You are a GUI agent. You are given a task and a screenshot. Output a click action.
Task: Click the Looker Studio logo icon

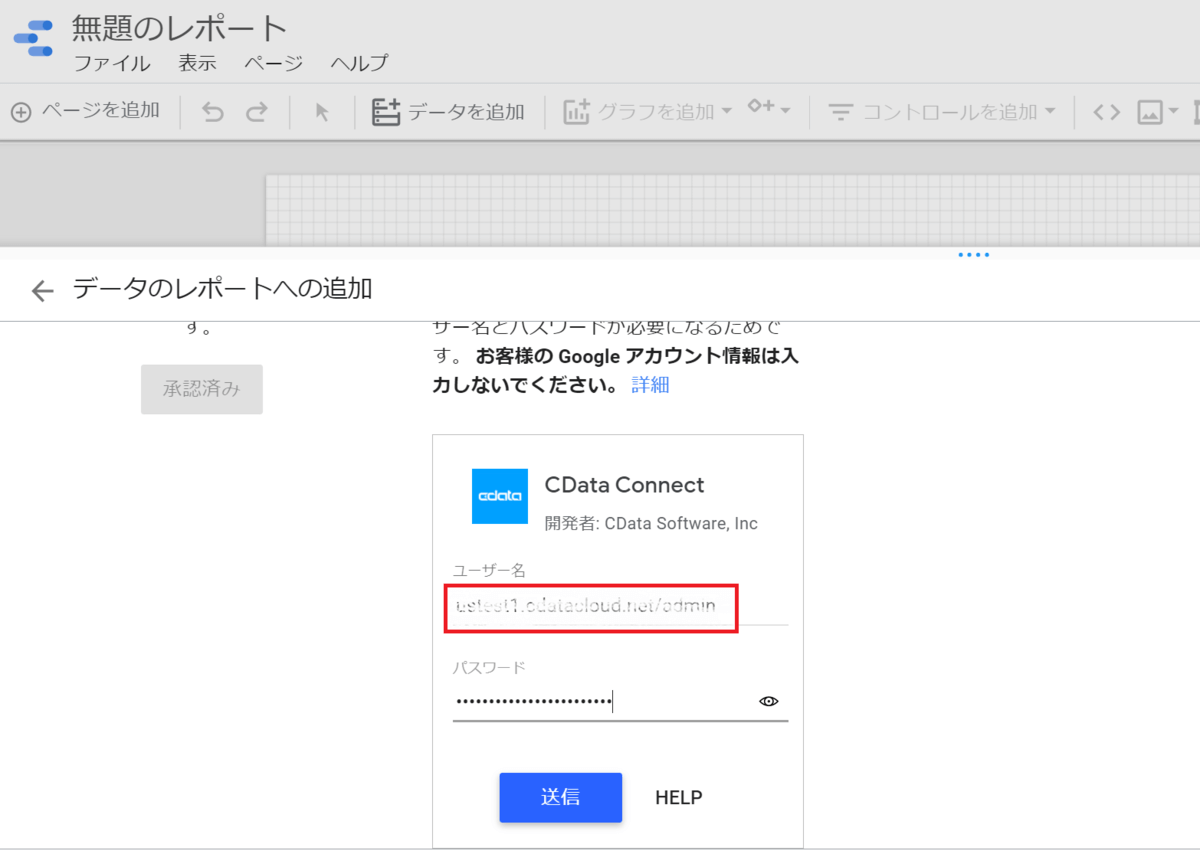click(x=33, y=39)
